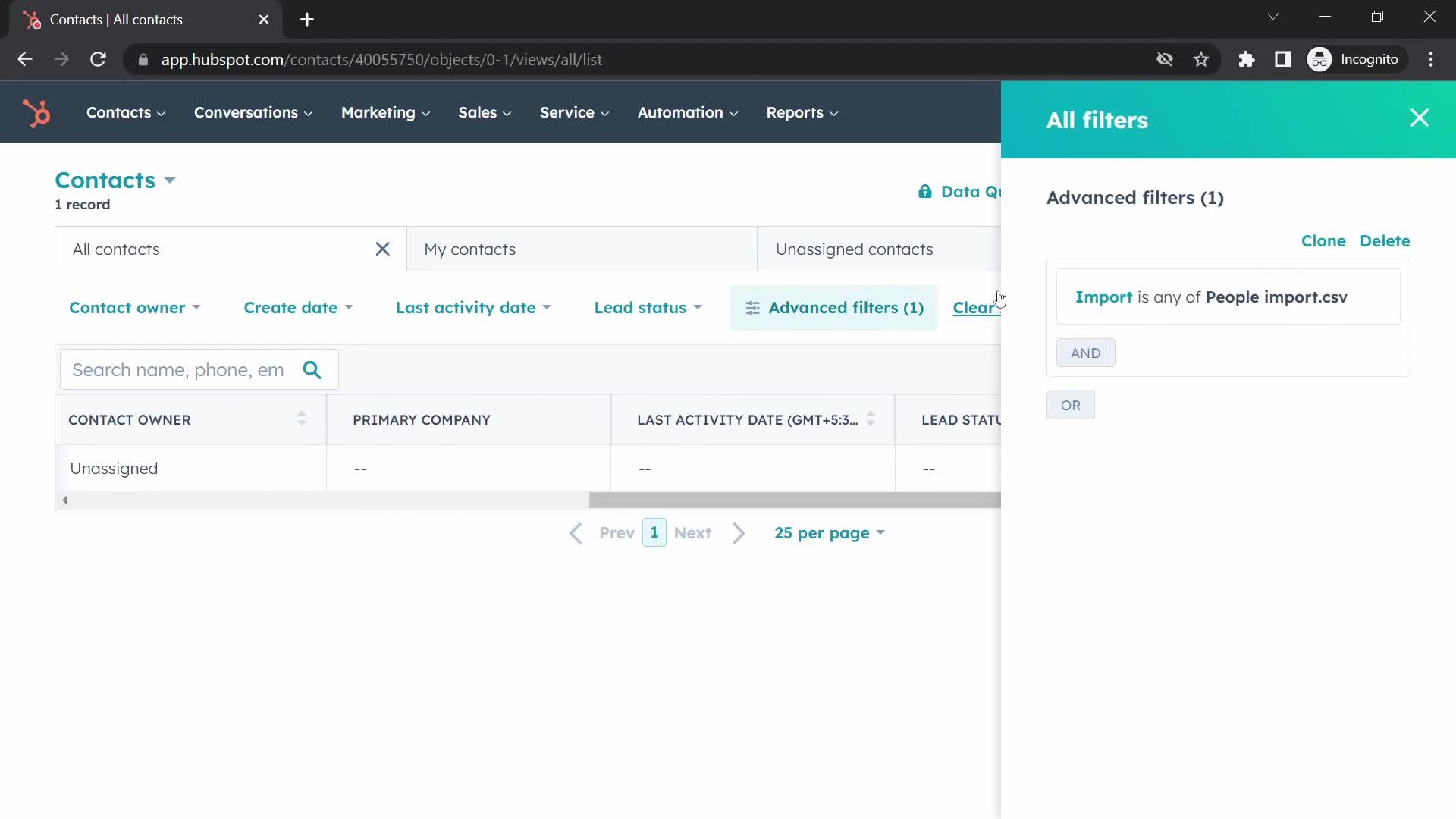Click the Incognito profile icon
The image size is (1456, 819).
[x=1319, y=59]
